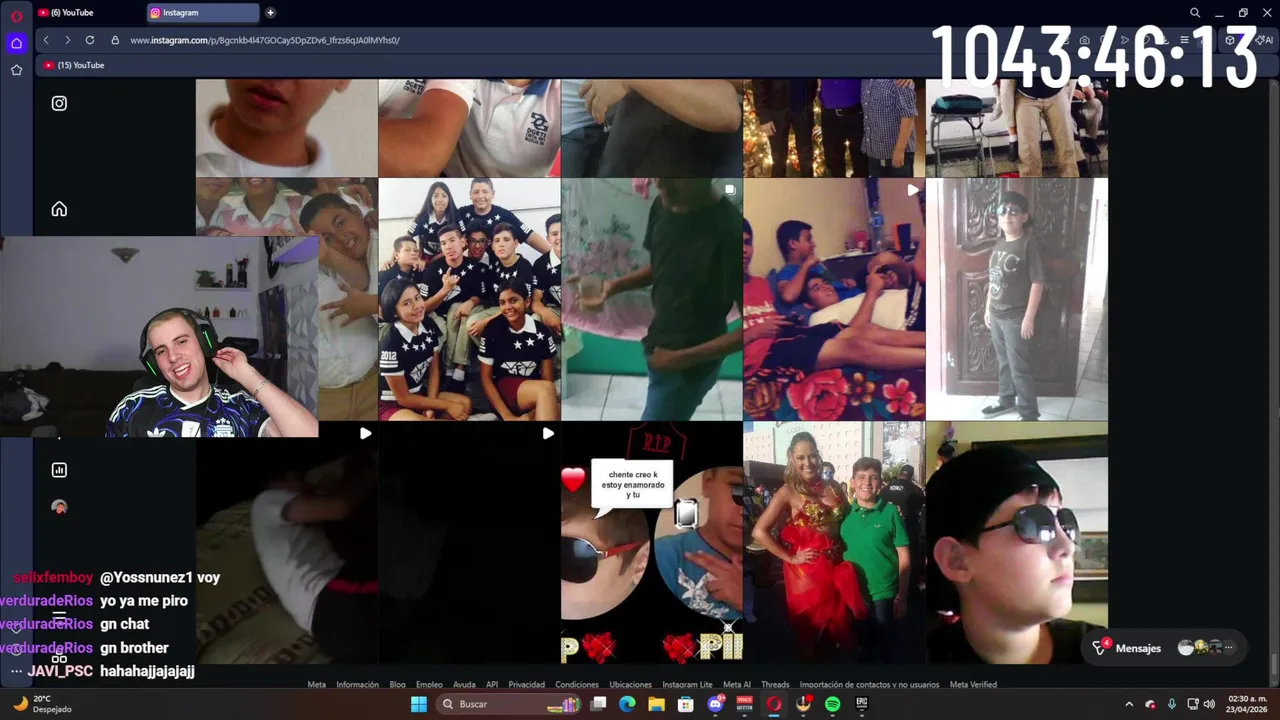Viewport: 1280px width, 720px height.
Task: Open Epic Games from the taskbar
Action: (862, 704)
